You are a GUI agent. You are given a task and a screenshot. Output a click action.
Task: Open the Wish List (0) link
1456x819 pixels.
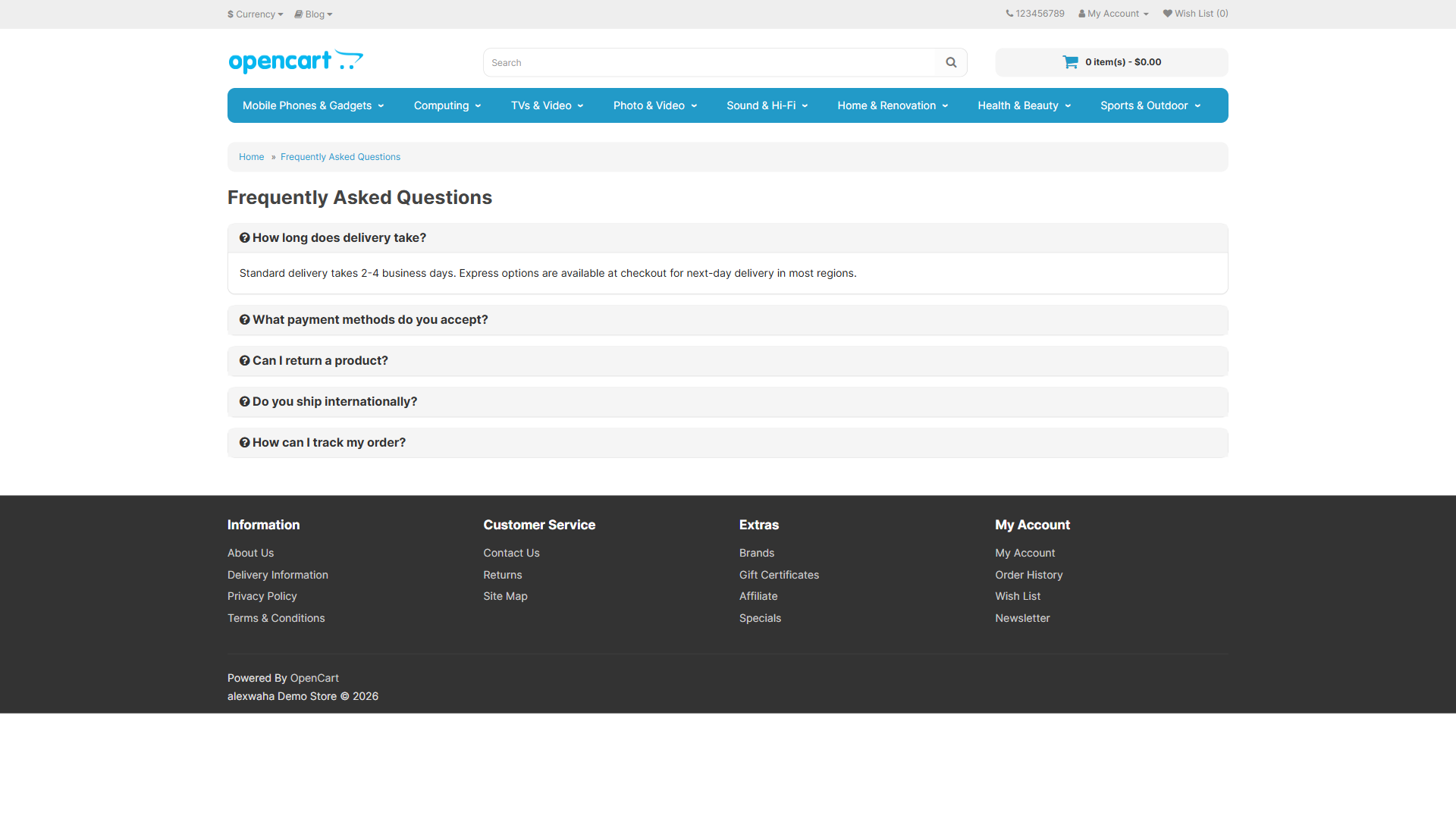pyautogui.click(x=1196, y=14)
